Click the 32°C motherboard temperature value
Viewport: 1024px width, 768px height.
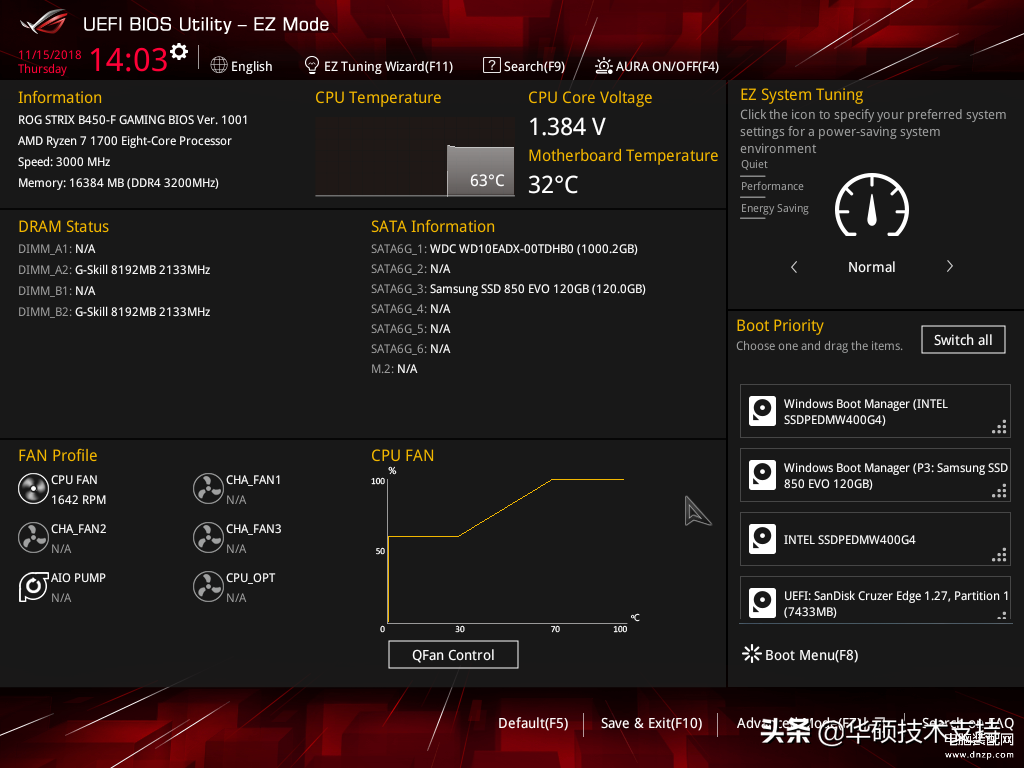(x=553, y=185)
